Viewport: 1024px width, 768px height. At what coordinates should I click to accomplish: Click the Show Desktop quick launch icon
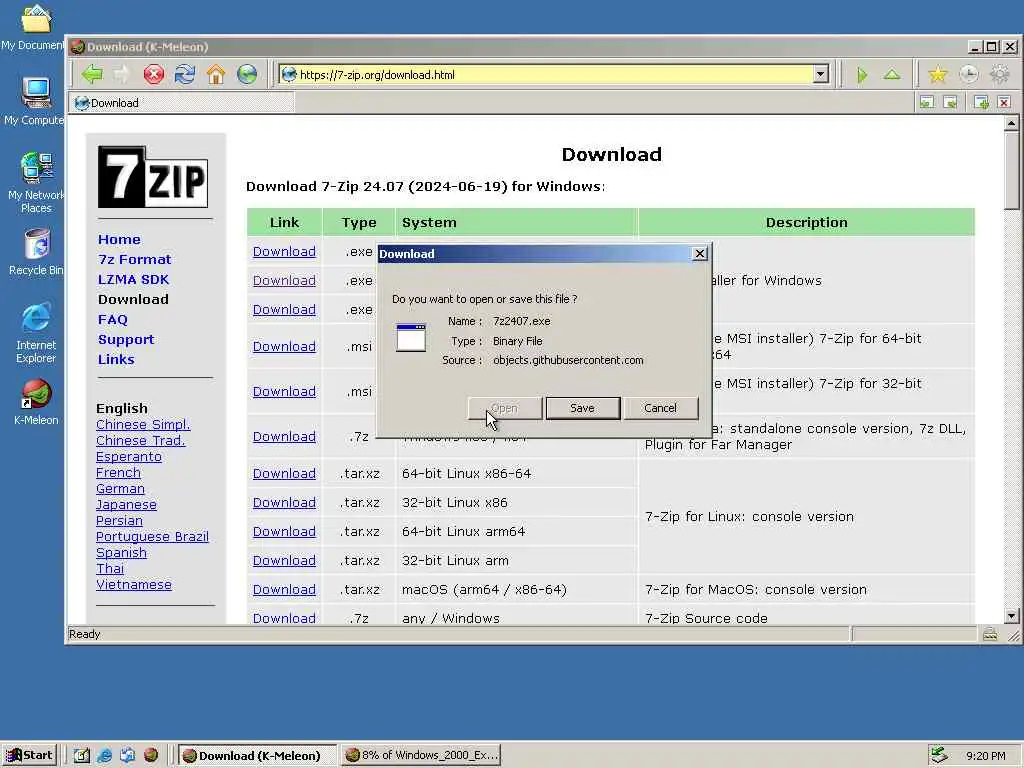[x=82, y=756]
